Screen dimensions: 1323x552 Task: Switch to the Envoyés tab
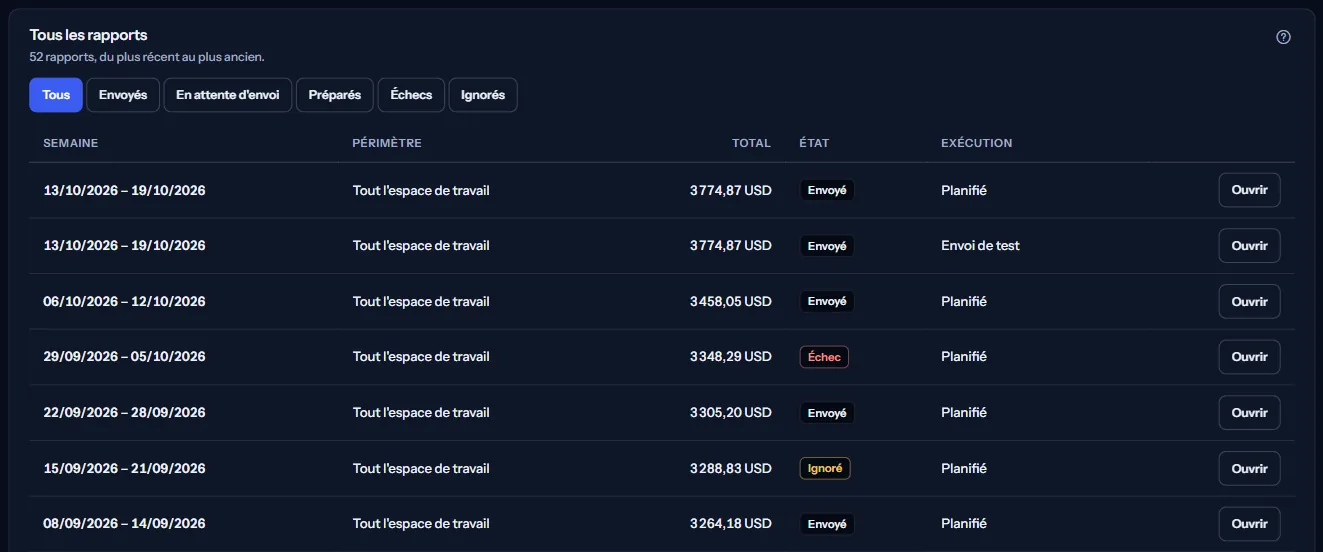point(123,95)
